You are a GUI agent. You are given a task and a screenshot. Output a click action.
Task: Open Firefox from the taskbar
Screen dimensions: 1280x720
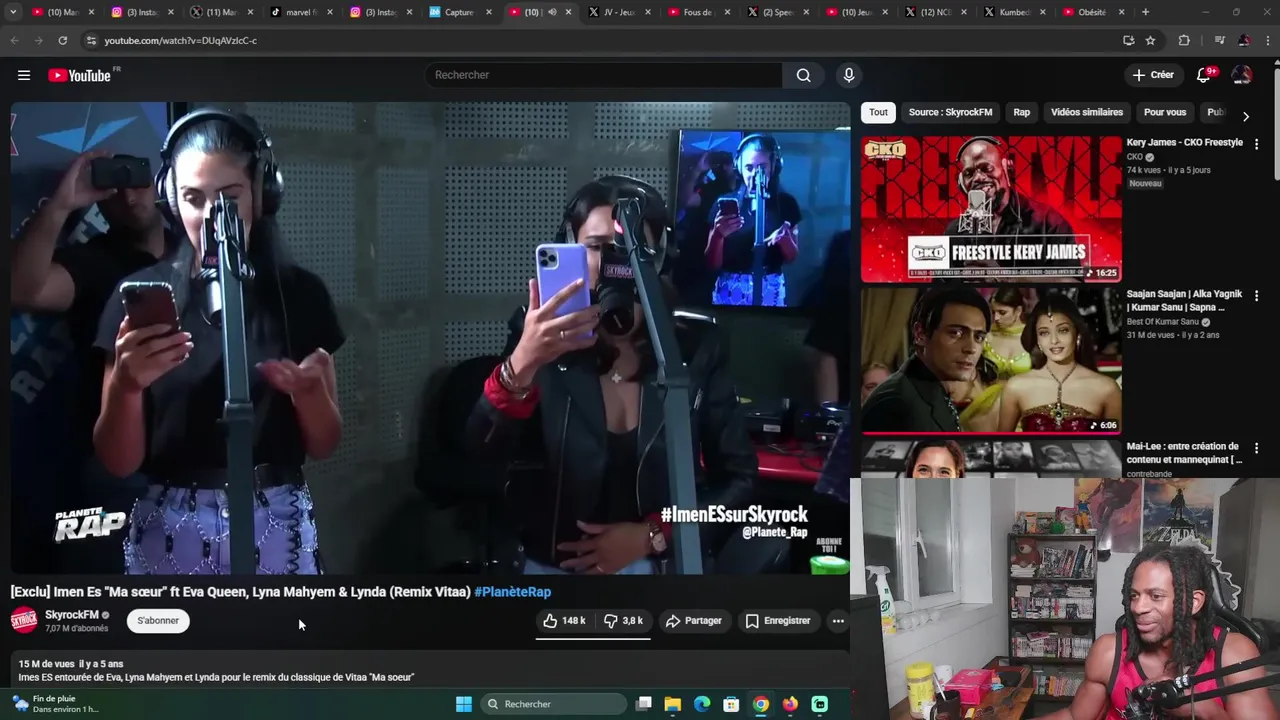[790, 704]
